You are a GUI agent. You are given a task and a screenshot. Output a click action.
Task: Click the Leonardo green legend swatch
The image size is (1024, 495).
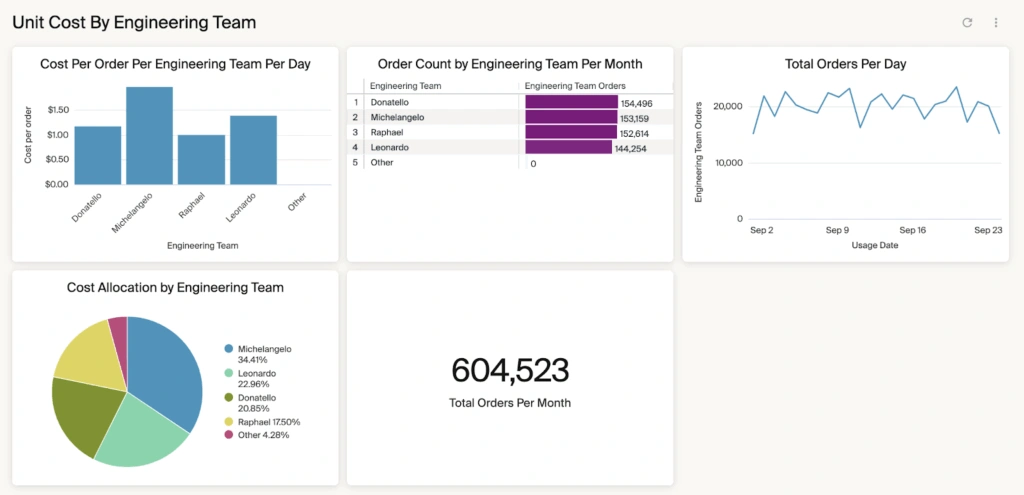[229, 373]
